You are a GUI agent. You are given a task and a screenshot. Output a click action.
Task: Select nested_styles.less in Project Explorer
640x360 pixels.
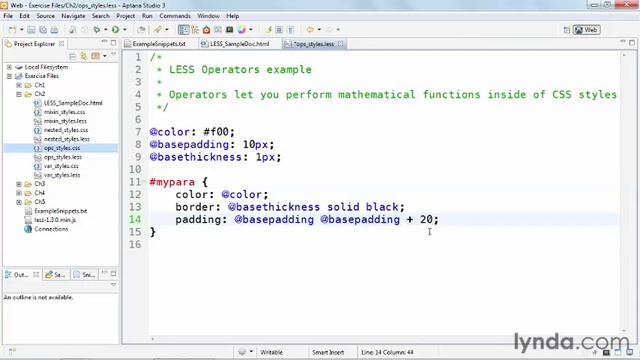[67, 139]
